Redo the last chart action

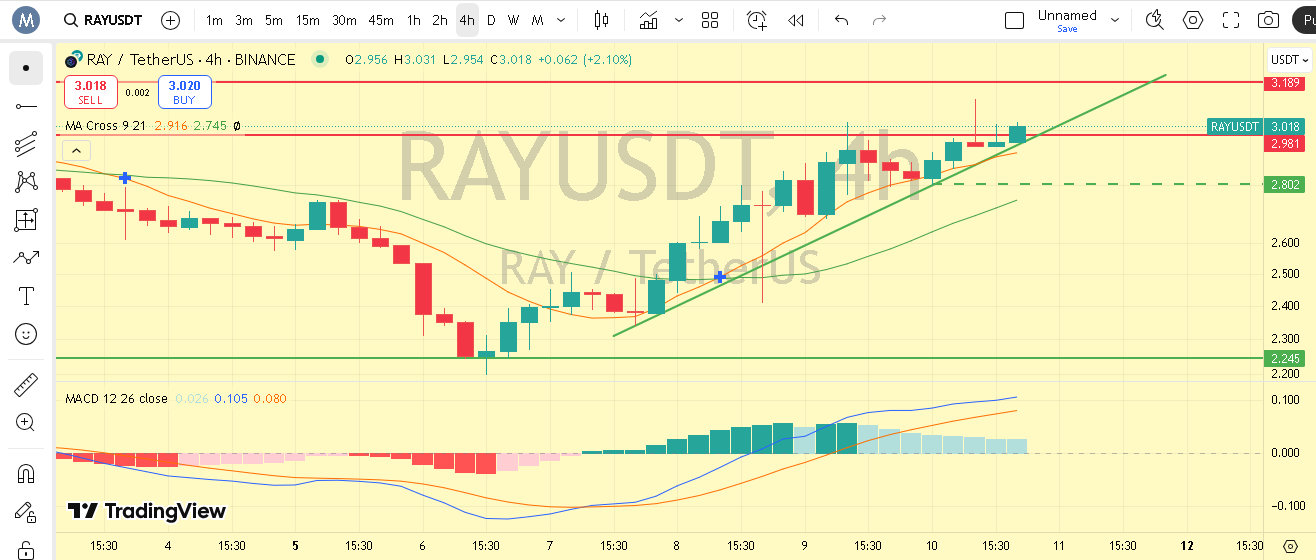coord(879,20)
